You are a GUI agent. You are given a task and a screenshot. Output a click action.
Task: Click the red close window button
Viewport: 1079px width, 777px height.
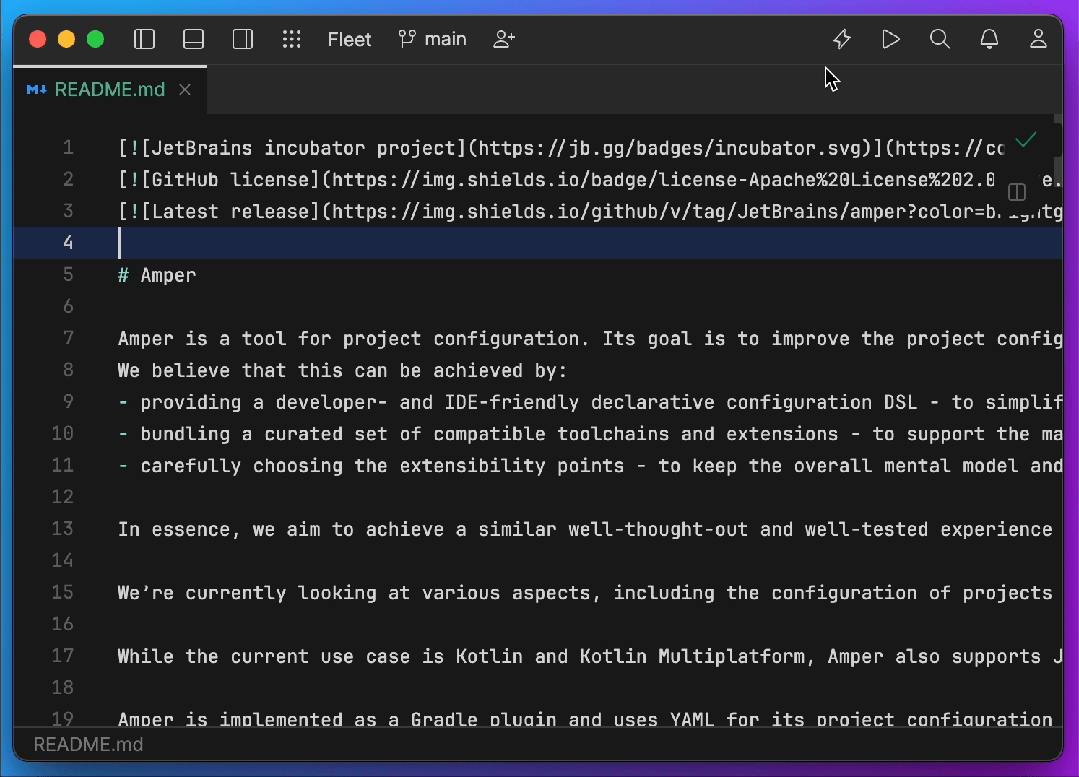38,39
